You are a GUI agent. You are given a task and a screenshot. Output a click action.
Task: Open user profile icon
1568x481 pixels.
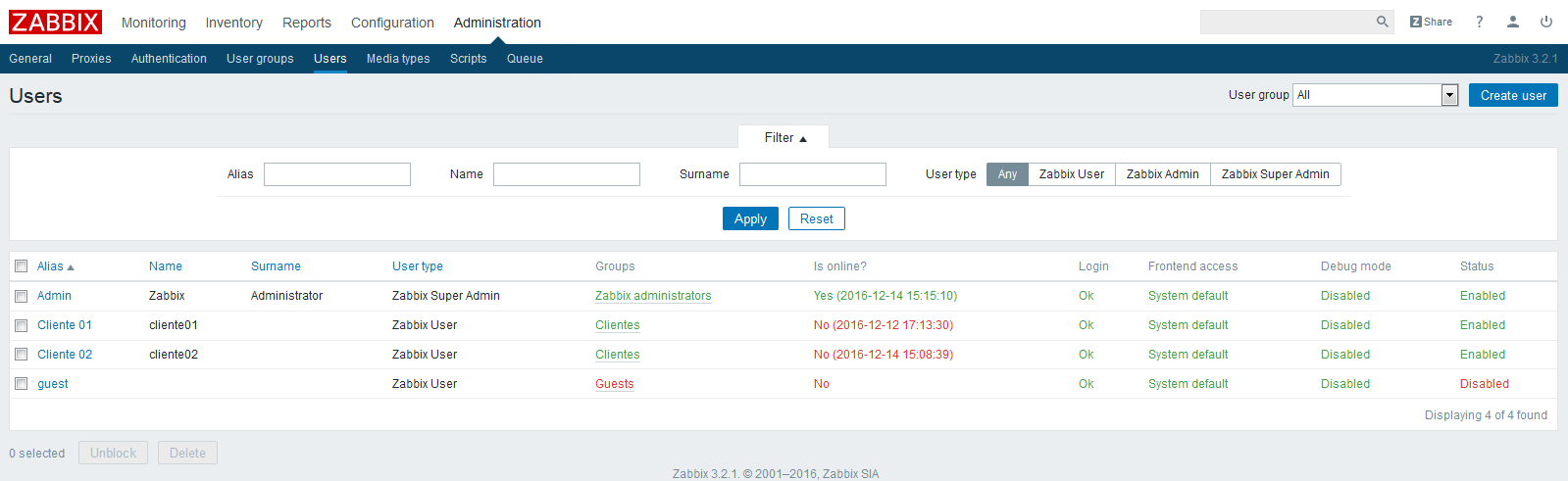[x=1512, y=22]
